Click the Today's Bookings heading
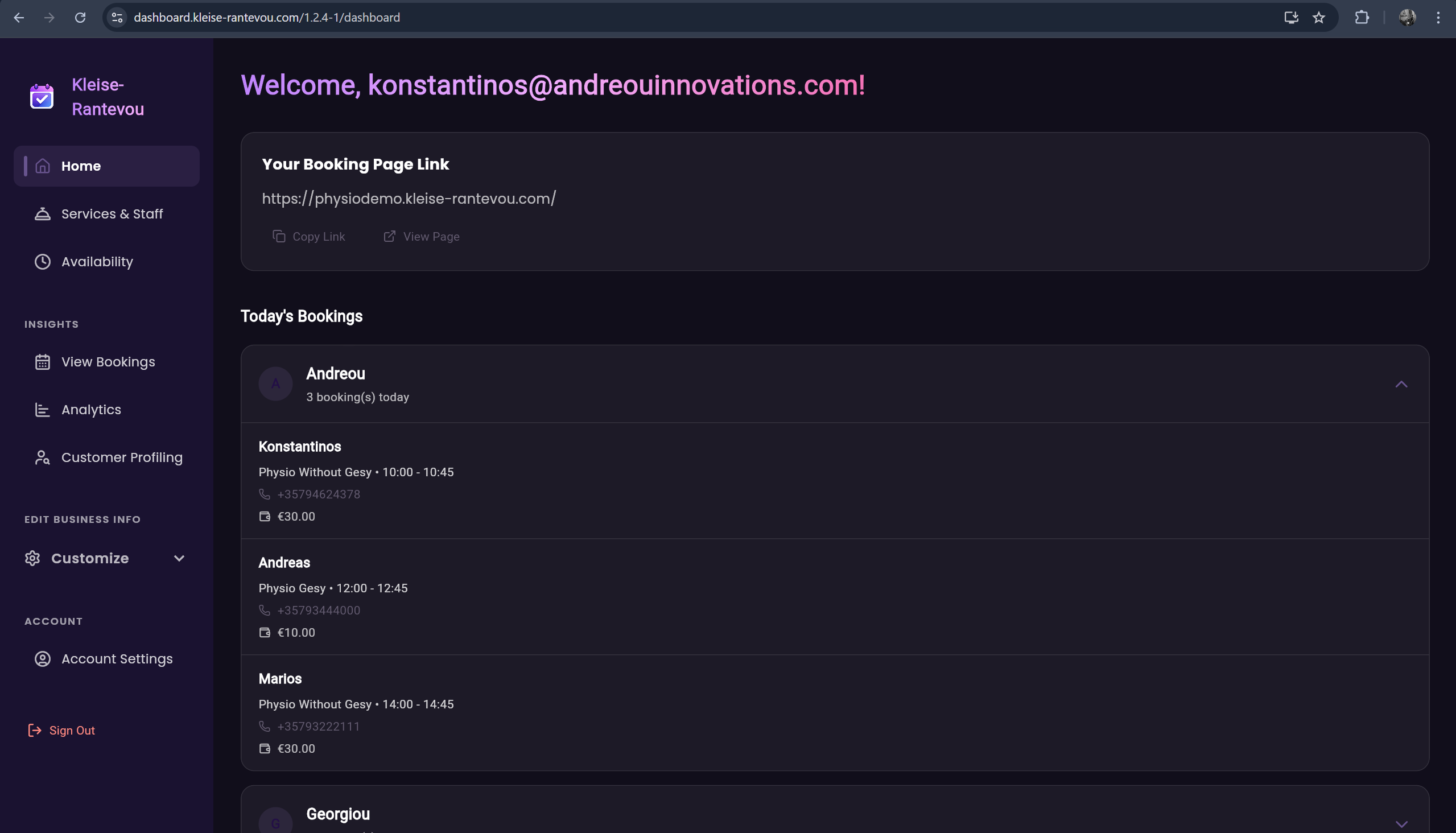Screen dimensions: 1456x833 [302, 316]
